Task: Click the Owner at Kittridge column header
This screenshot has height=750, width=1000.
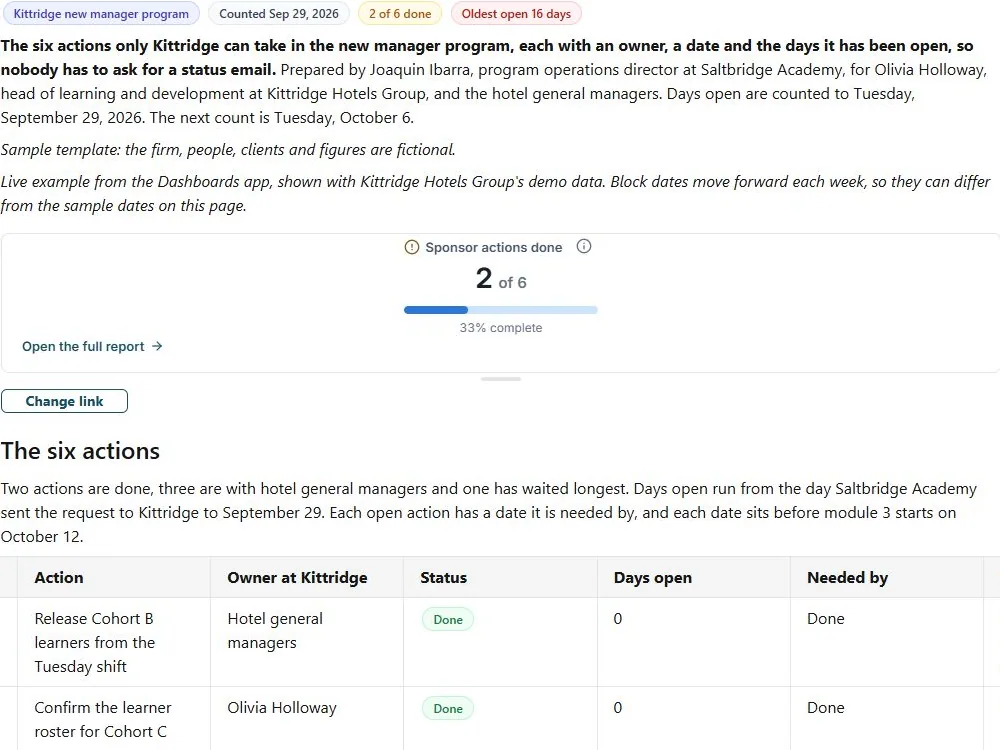Action: coord(307,577)
